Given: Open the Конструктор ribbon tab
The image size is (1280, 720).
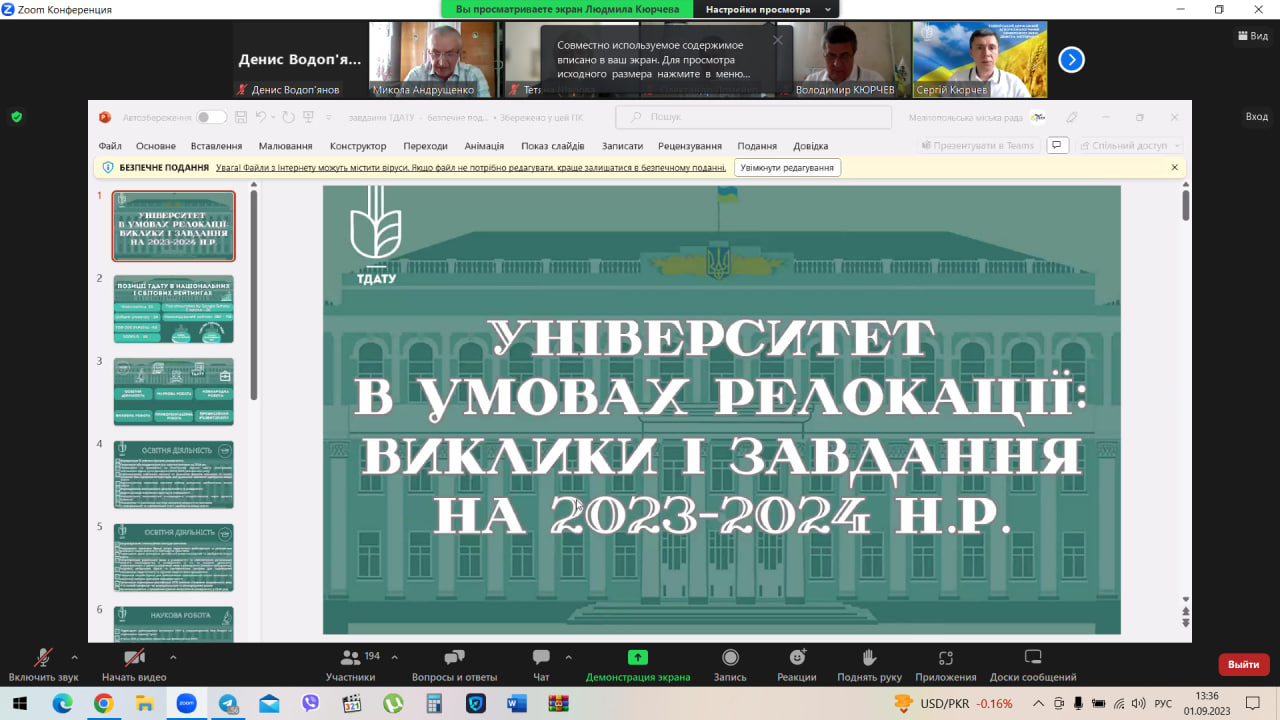Looking at the screenshot, I should point(357,146).
